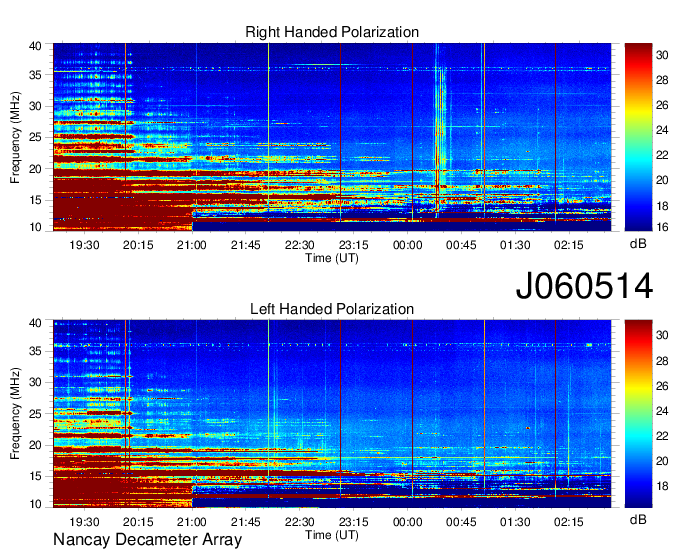Click the Frequency (MHz) label of the bottom plot
The height and width of the screenshot is (552, 680).
coord(15,414)
